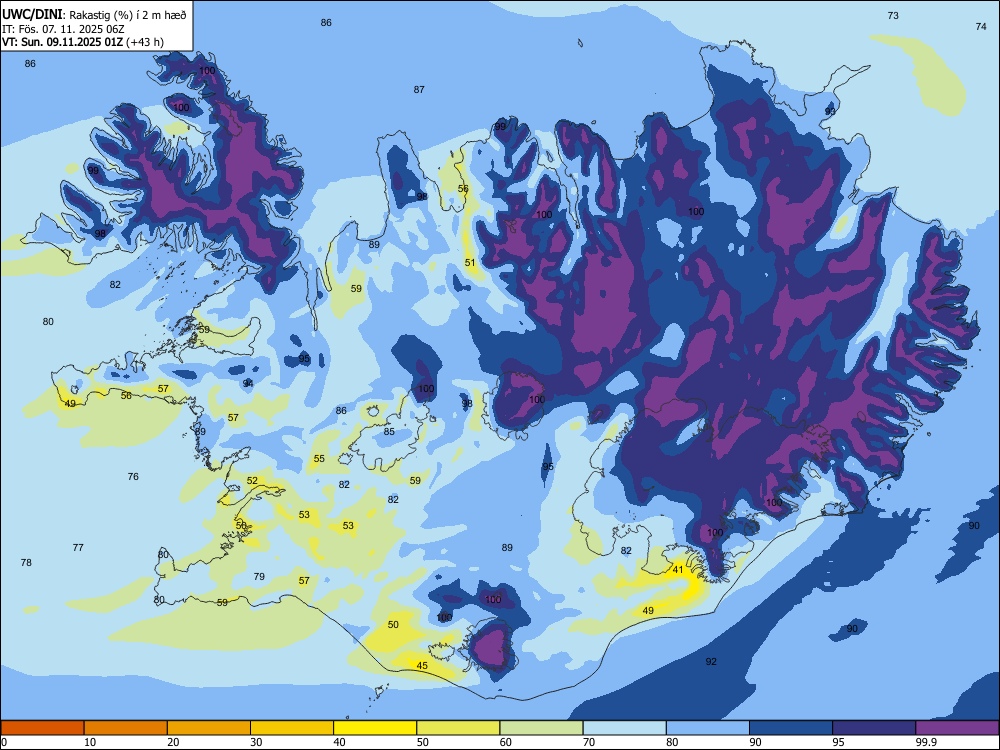Click the offshore value 77
Viewport: 1000px width, 750px height.
click(78, 547)
